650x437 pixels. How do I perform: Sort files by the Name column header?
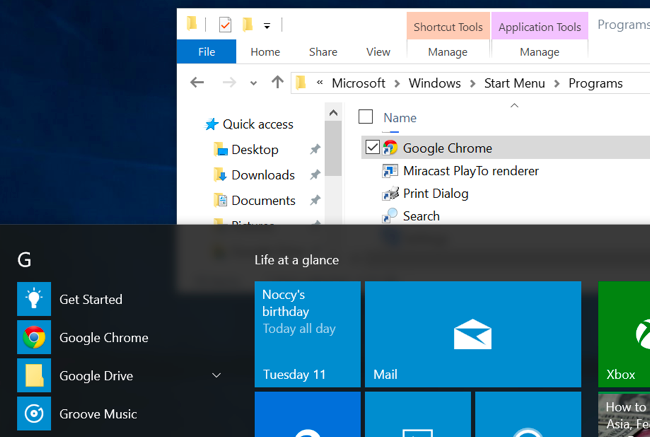point(400,118)
